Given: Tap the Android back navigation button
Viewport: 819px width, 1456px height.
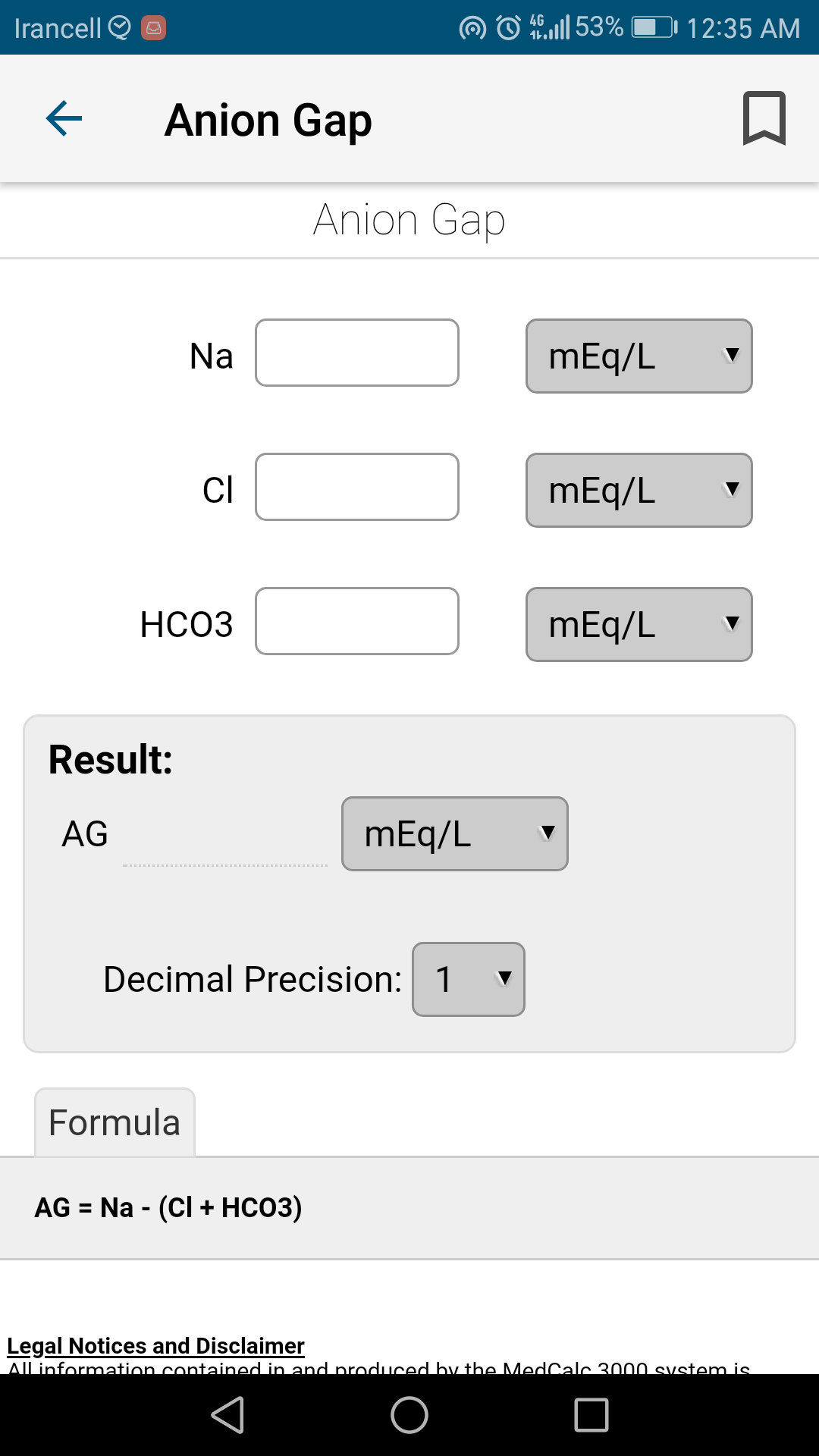Looking at the screenshot, I should coord(227,1415).
